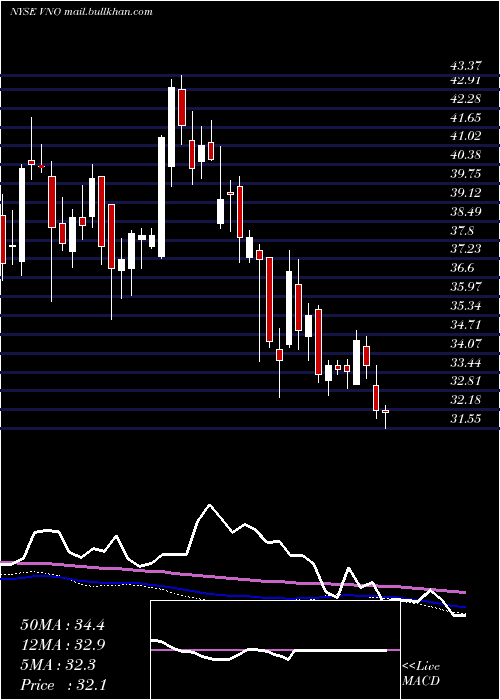
Task: Click the 50MA : 34.4 readout
Action: (62, 625)
